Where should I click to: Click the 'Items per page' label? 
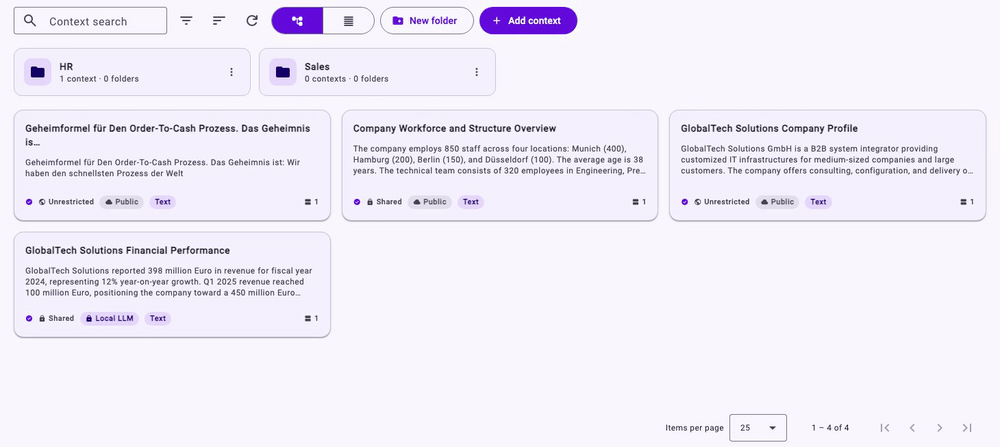(694, 428)
